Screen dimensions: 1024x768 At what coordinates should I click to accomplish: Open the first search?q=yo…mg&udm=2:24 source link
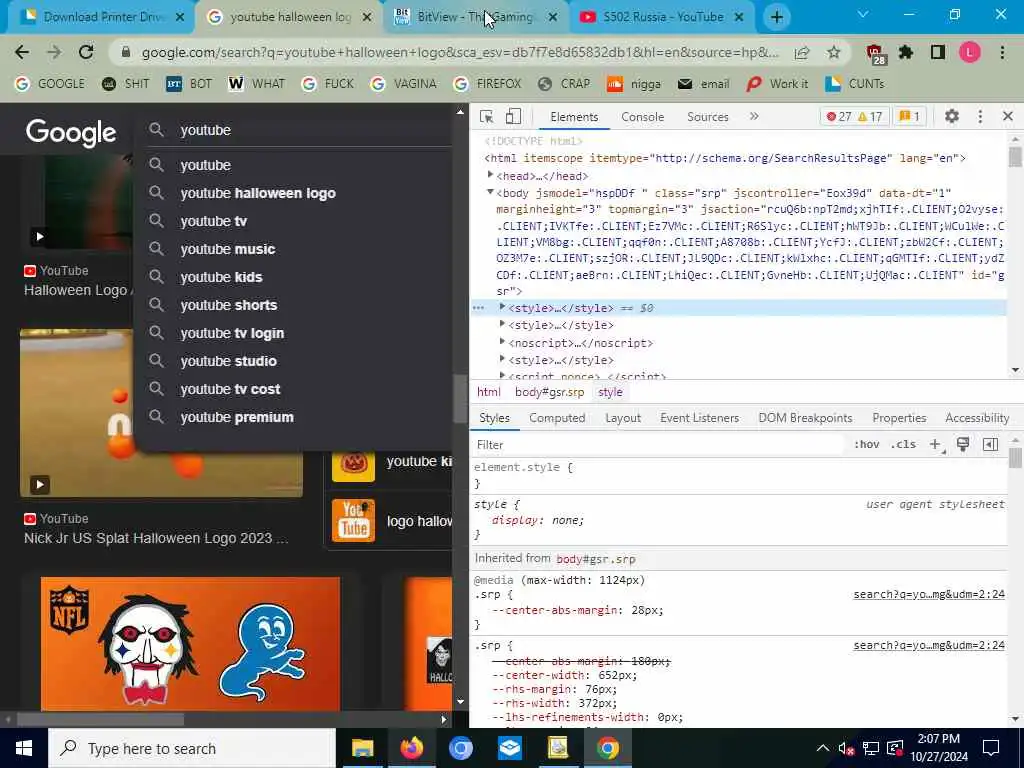tap(929, 594)
